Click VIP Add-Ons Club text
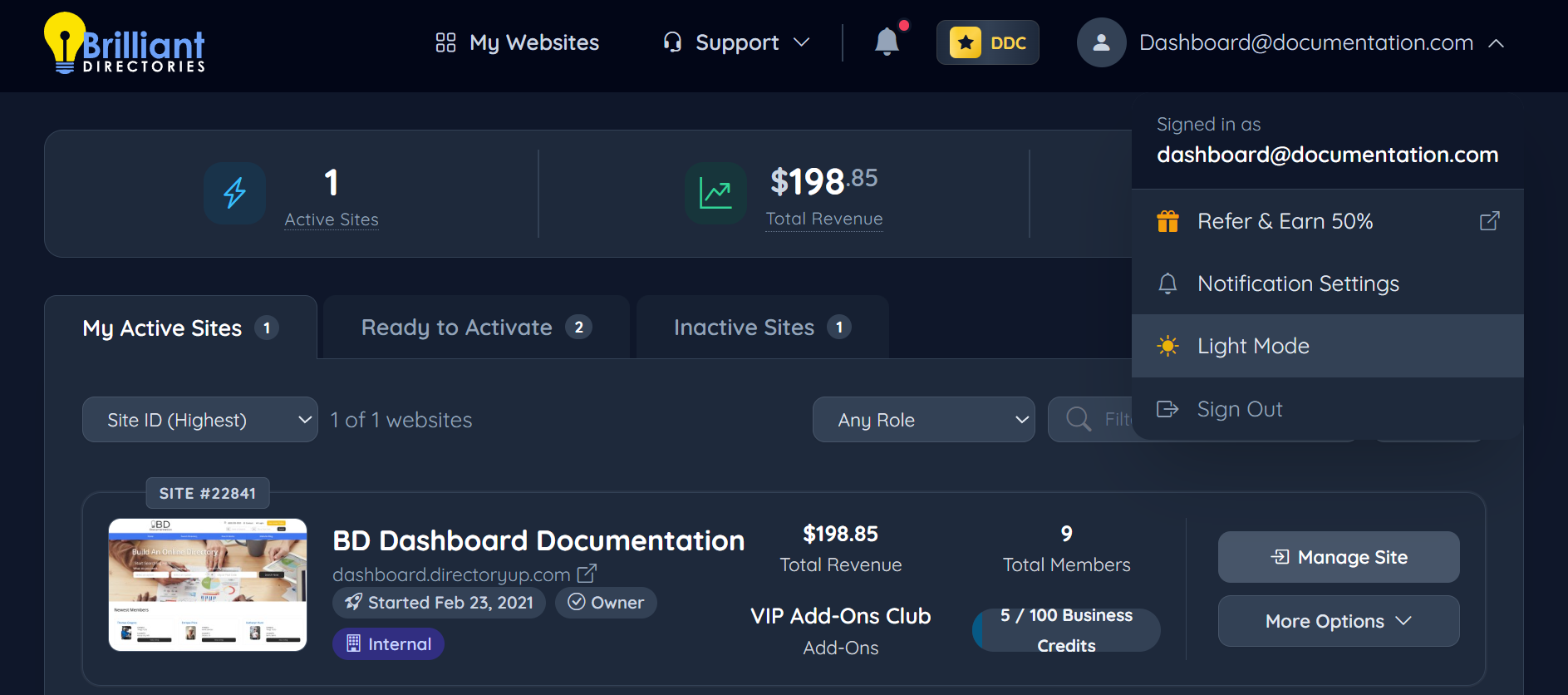 (840, 616)
